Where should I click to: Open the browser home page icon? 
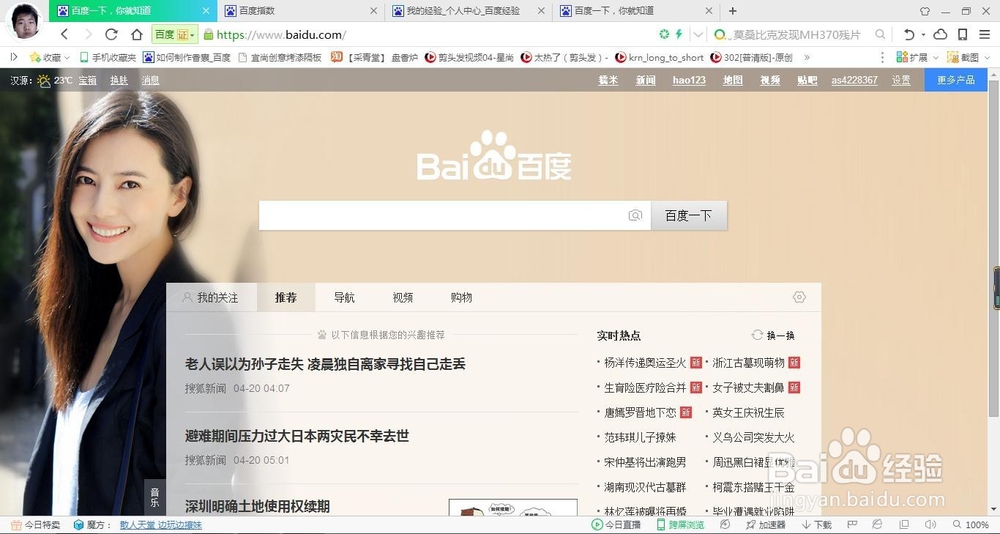click(x=136, y=34)
